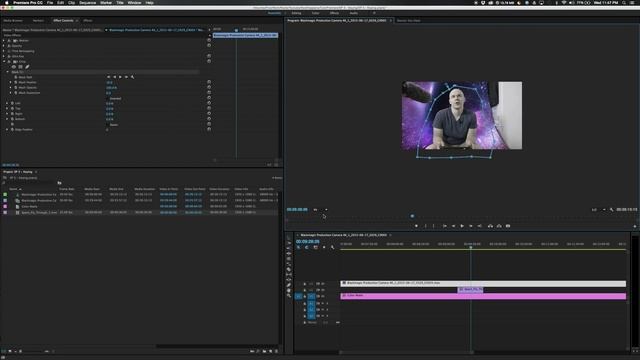Step back one frame in Program monitor
Image resolution: width=640 pixels, height=360 pixels.
pos(453,226)
